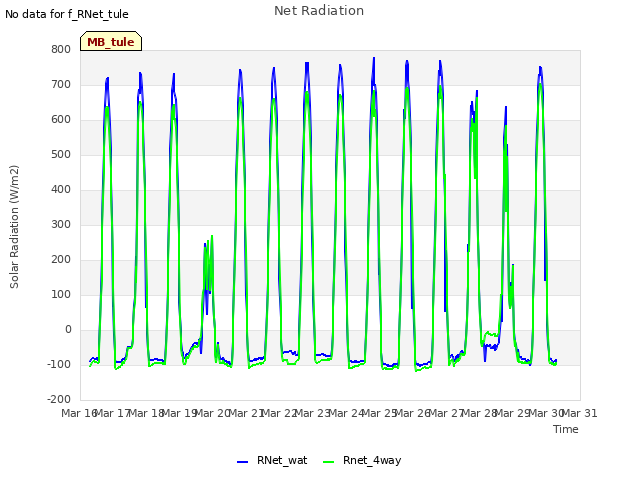640x480 pixels.
Task: Click the blue RNet_wat legend swatch
Action: pyautogui.click(x=242, y=462)
